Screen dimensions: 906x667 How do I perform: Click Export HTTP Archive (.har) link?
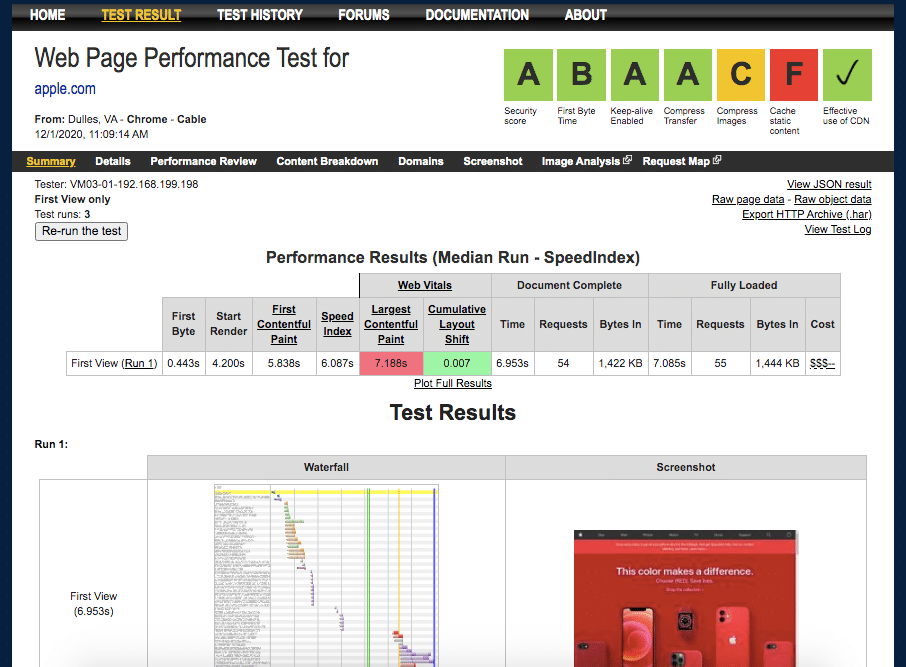click(x=807, y=214)
